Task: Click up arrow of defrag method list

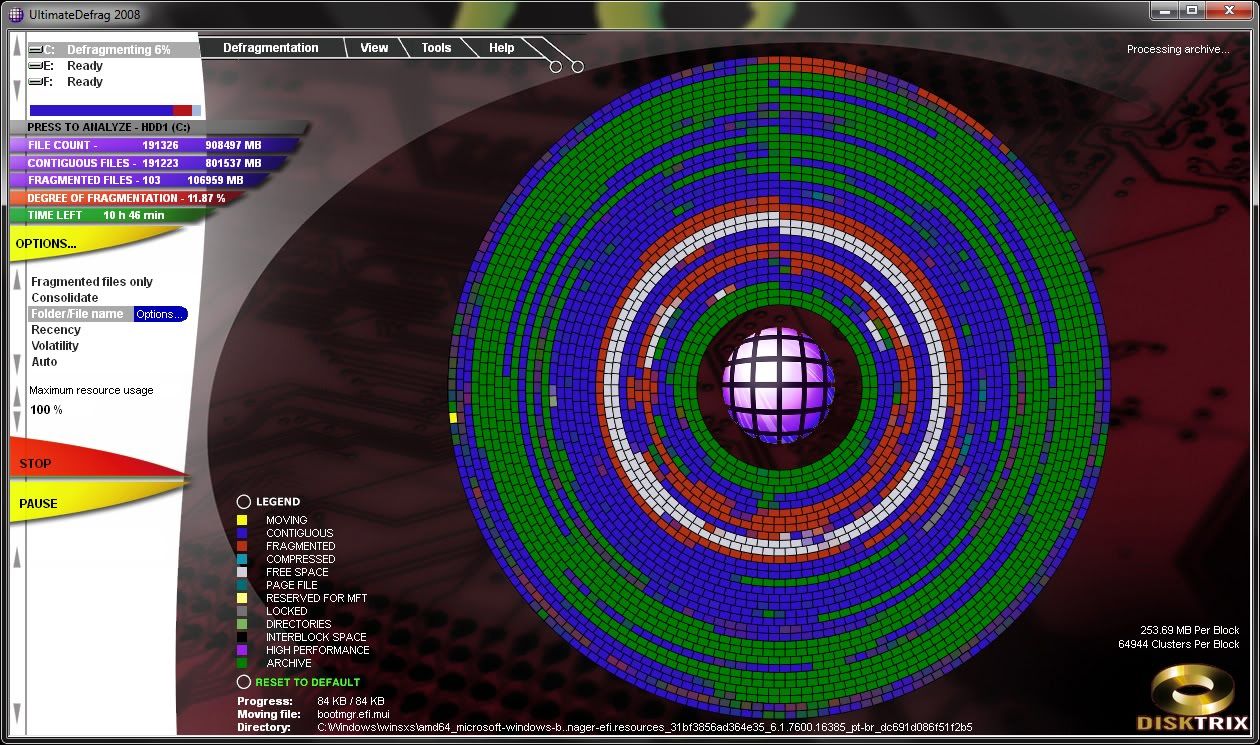Action: [x=16, y=281]
